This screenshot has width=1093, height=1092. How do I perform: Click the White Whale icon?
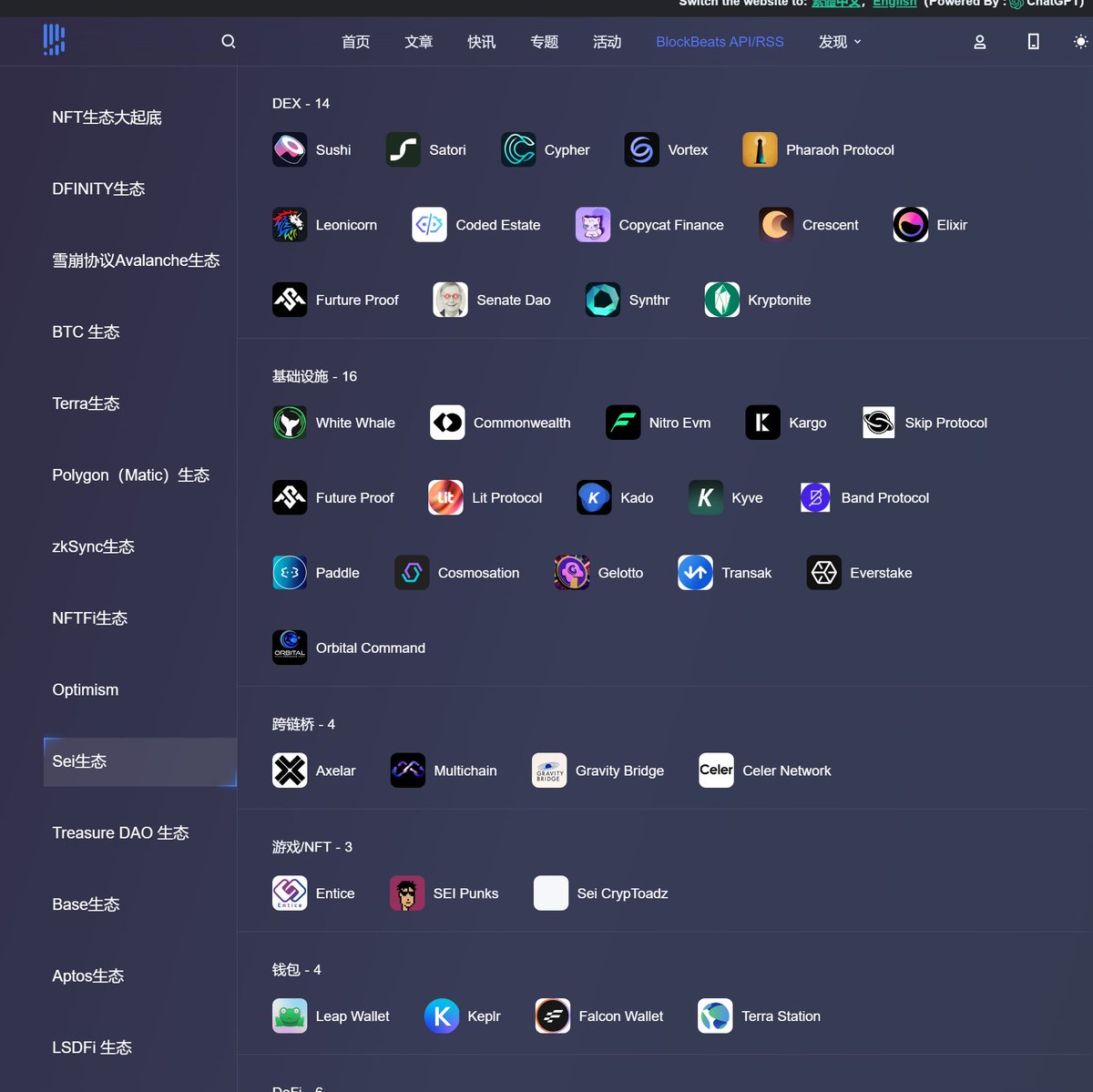pyautogui.click(x=290, y=423)
